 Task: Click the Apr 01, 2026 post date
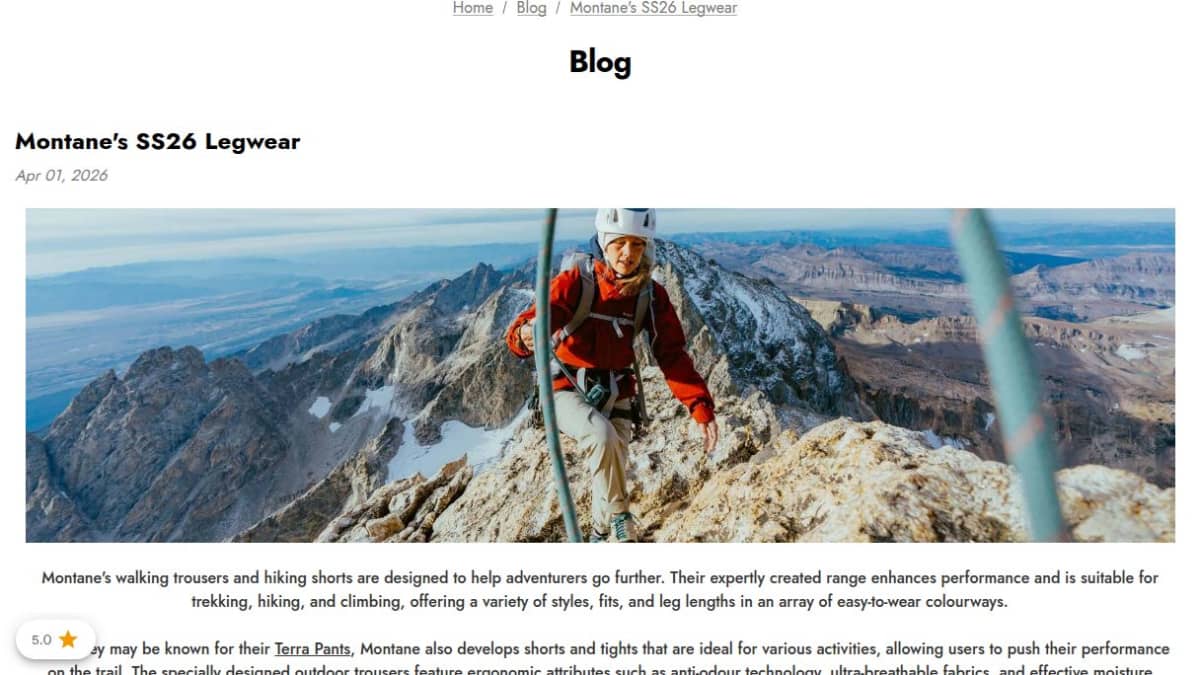[x=61, y=175]
